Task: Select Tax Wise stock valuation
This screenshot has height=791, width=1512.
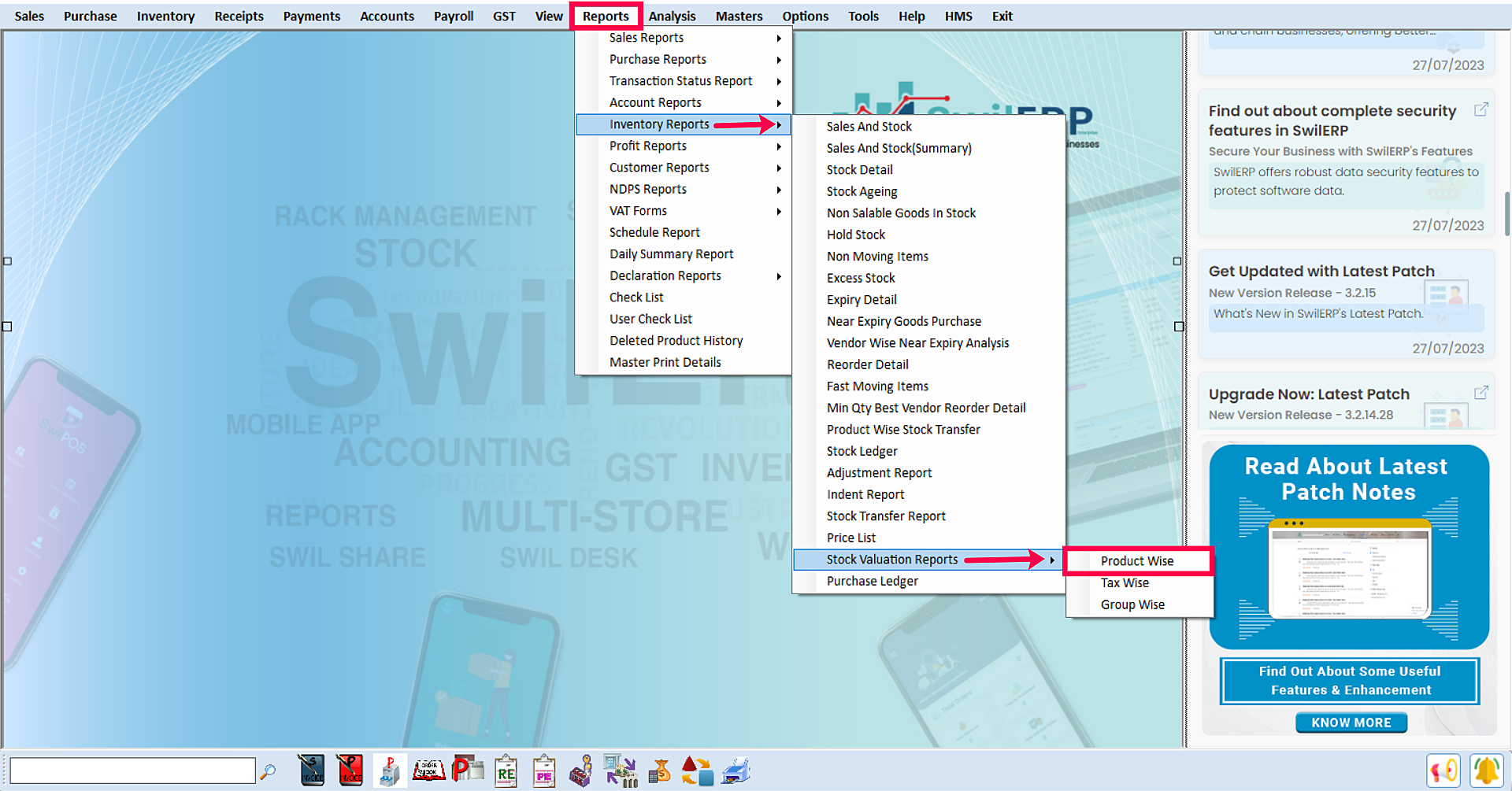Action: coord(1139,583)
